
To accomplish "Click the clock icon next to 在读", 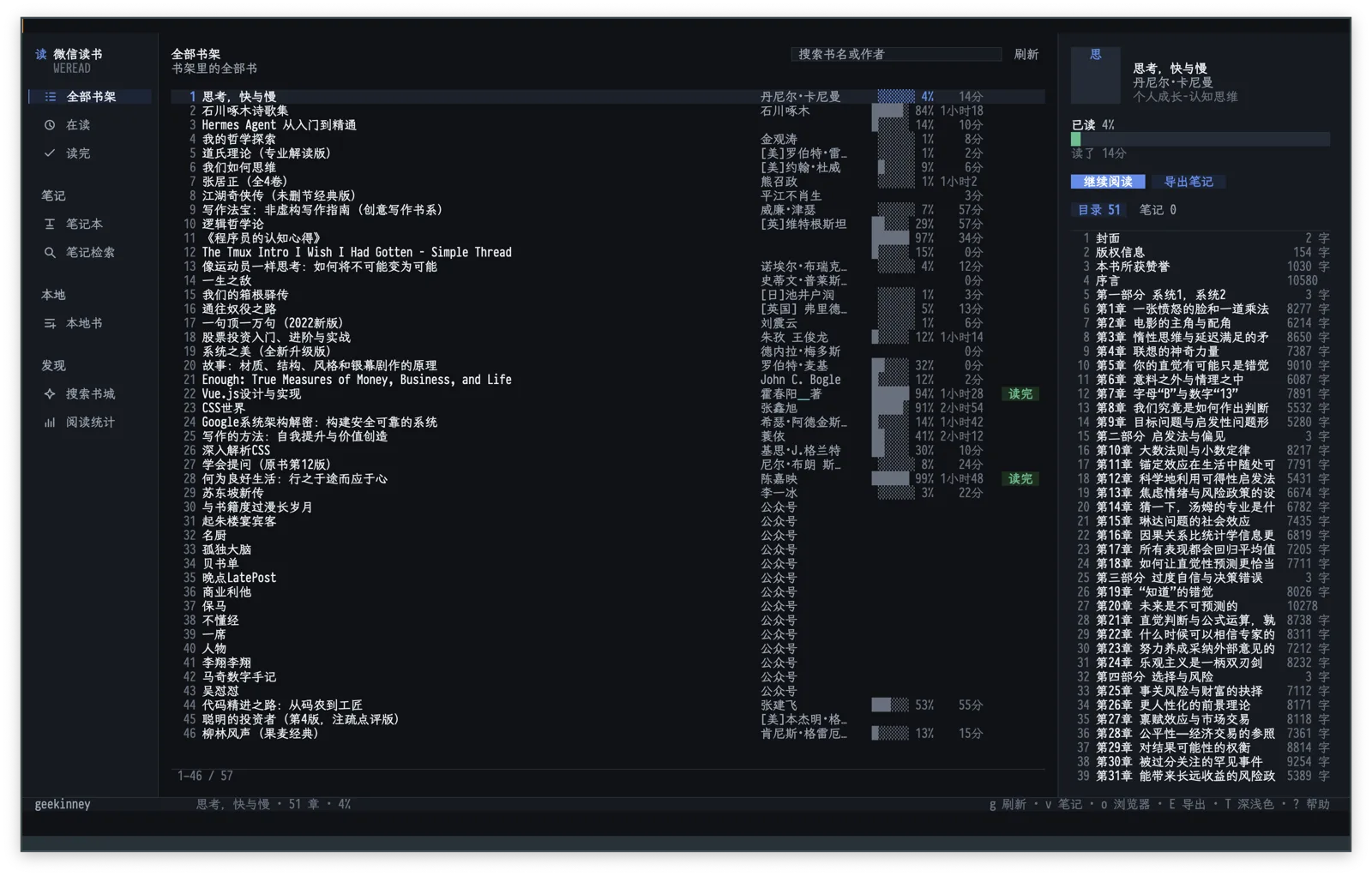I will [50, 125].
